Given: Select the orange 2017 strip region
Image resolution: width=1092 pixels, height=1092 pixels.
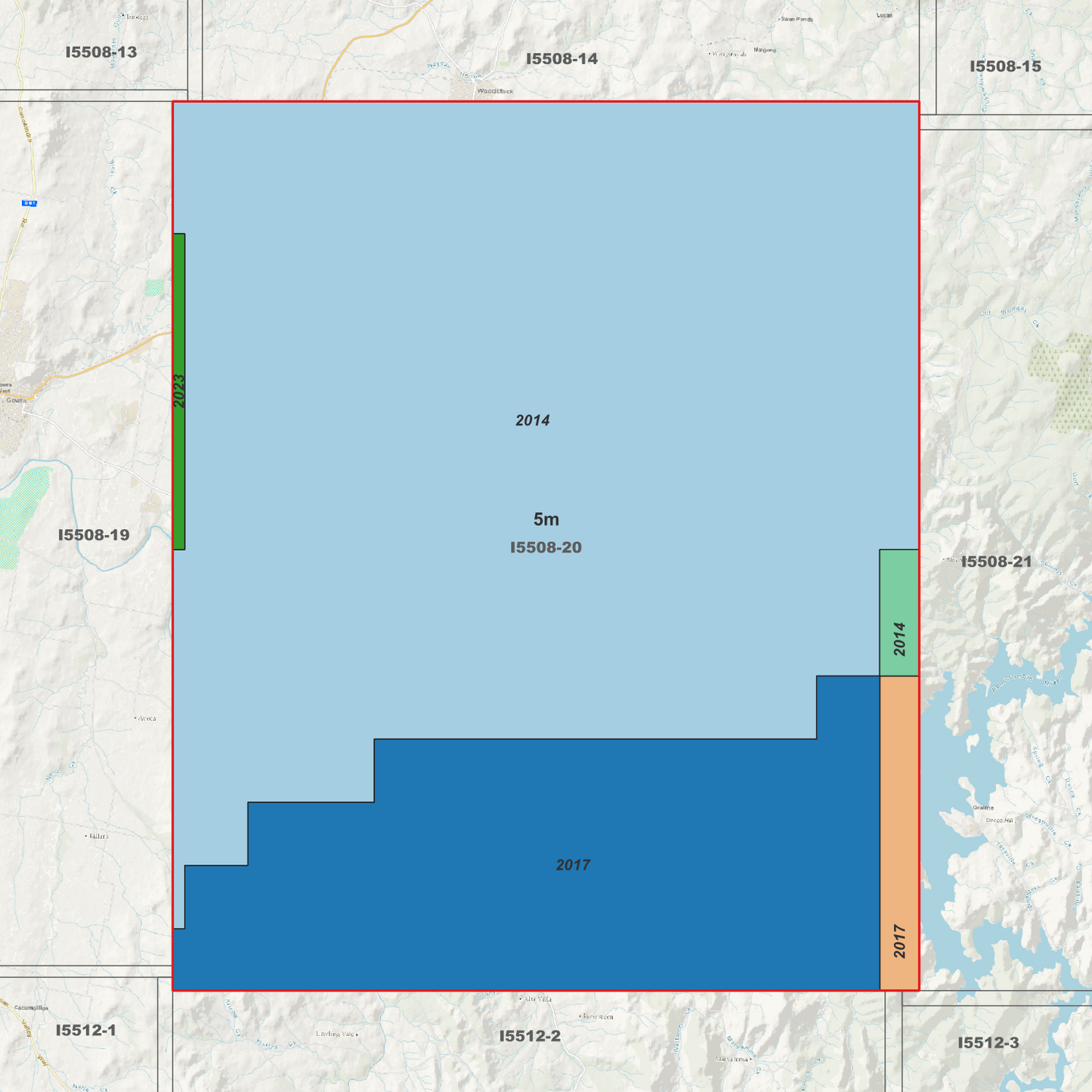Looking at the screenshot, I should point(899,833).
